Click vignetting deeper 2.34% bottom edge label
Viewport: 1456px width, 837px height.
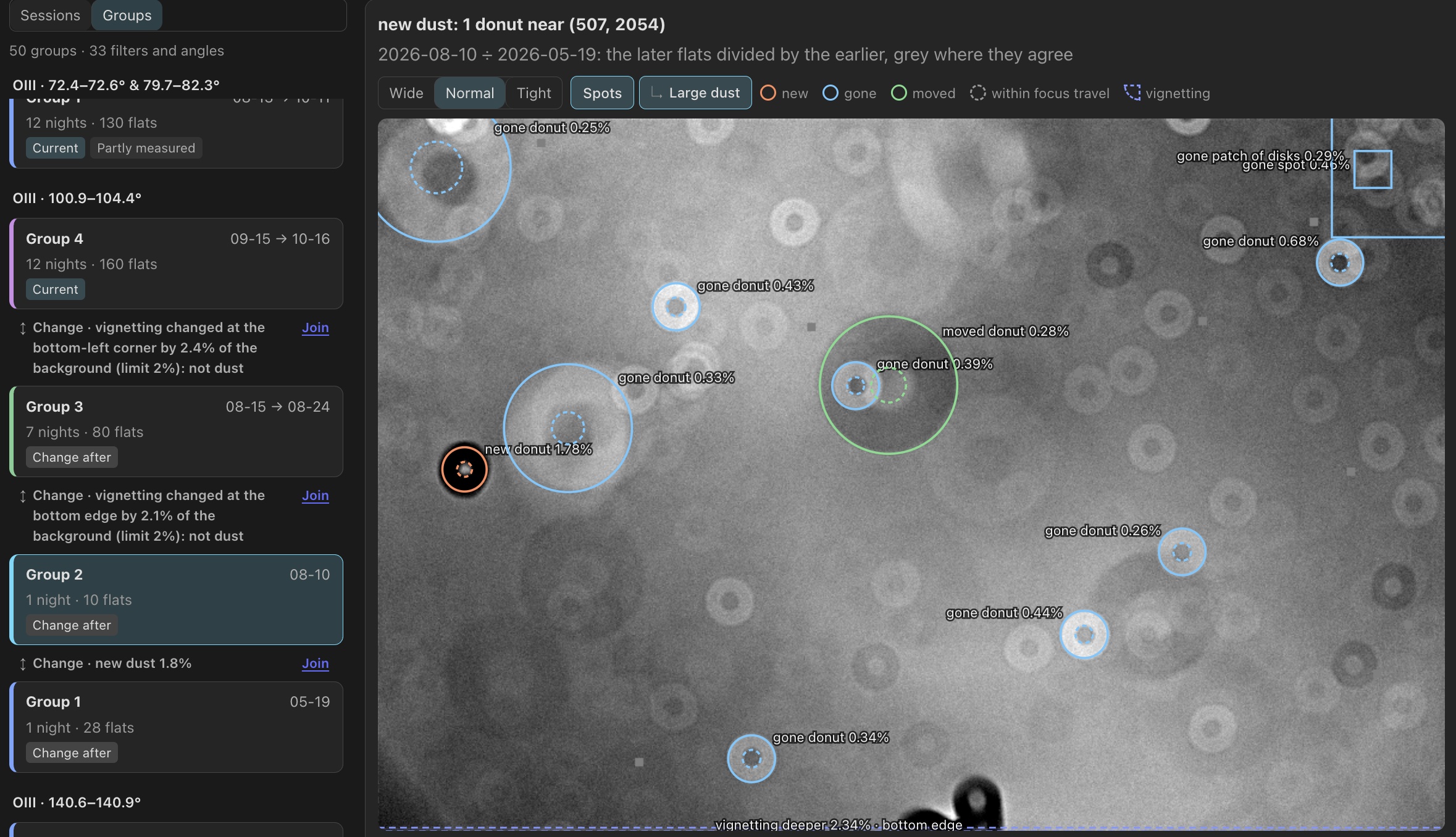839,825
